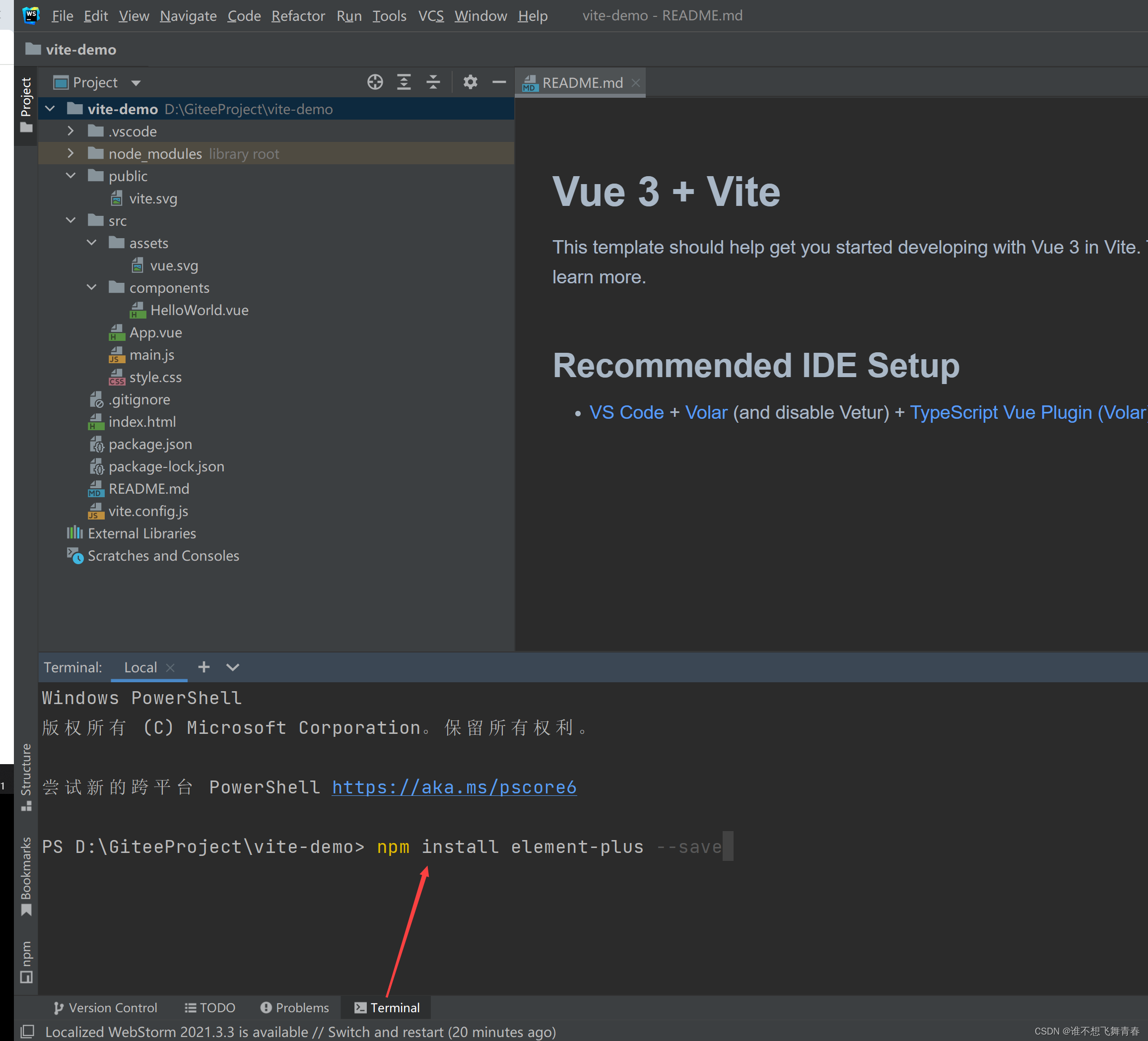Close the Local terminal session tab
The image size is (1148, 1041).
pyautogui.click(x=170, y=668)
